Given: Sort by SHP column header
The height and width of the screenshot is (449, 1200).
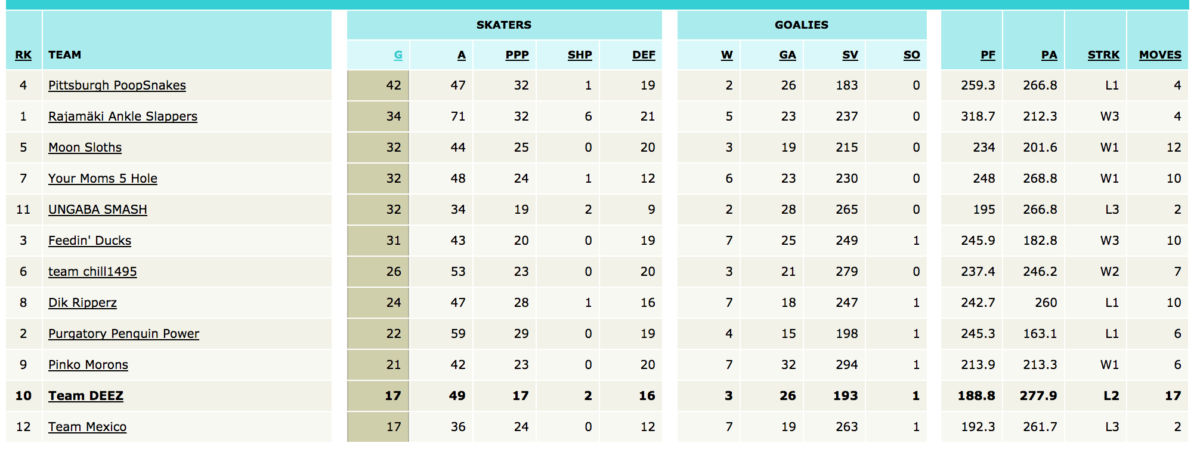Looking at the screenshot, I should coord(580,55).
